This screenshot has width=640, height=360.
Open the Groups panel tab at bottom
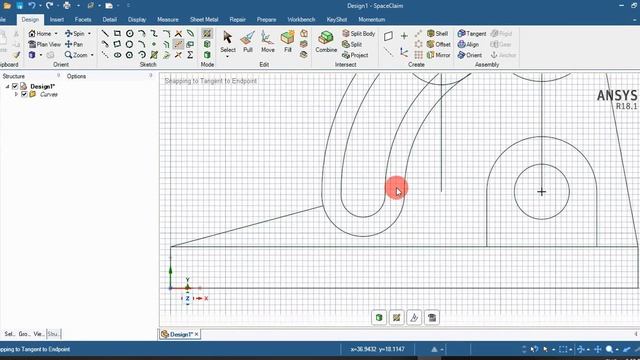point(24,334)
